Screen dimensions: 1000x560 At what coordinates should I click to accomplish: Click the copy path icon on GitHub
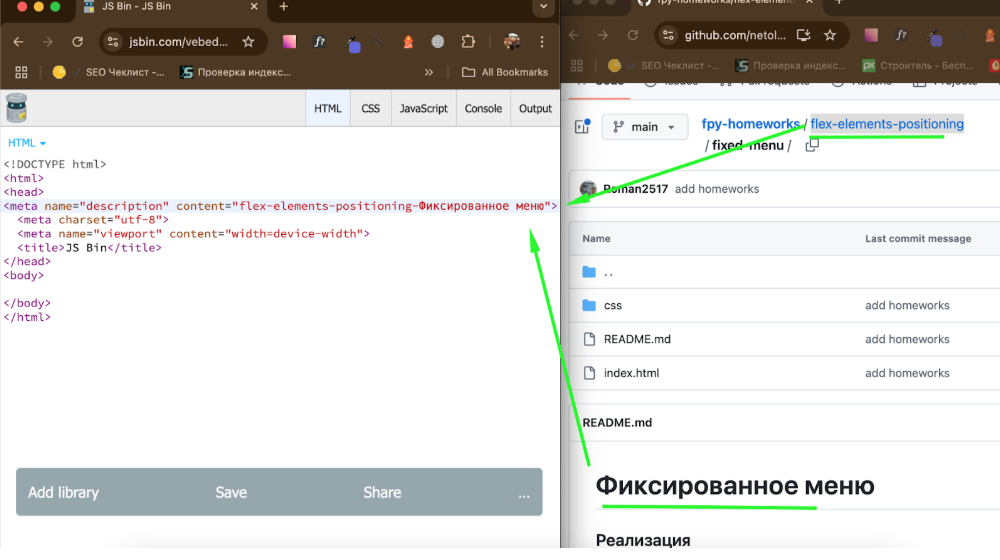click(x=812, y=145)
